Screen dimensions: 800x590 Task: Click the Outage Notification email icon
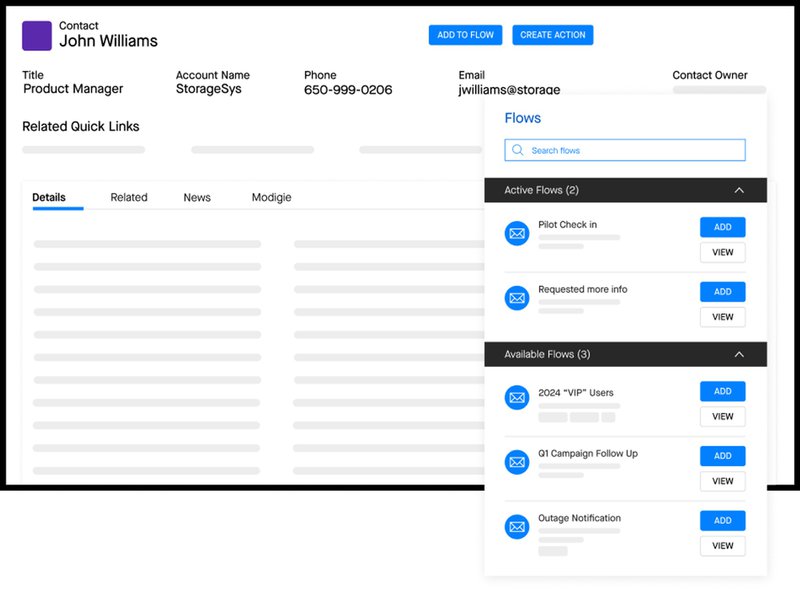tap(517, 527)
